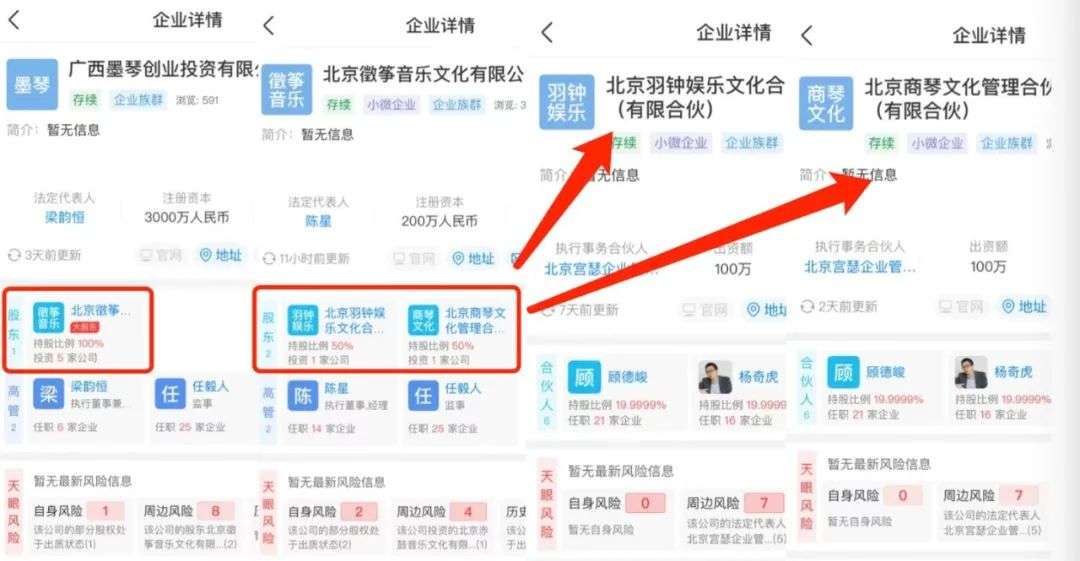Screen dimensions: 1080x561
Task: Open 地址 location for 广西墨琴创业投资
Action: [221, 255]
